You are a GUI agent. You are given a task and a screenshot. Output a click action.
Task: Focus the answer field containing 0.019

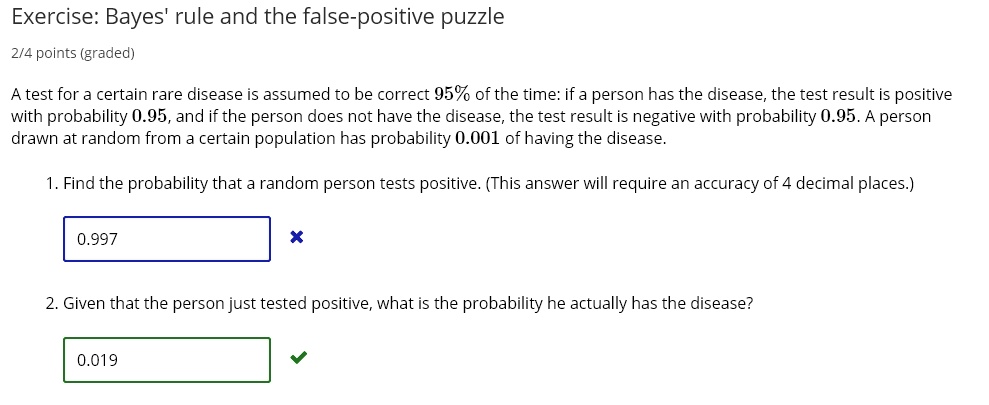pyautogui.click(x=167, y=360)
